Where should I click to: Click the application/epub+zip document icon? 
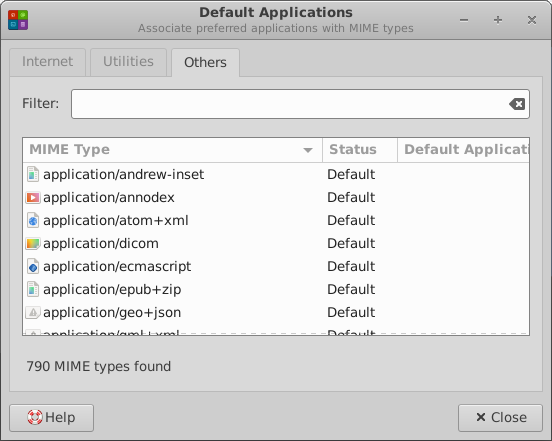tap(33, 289)
